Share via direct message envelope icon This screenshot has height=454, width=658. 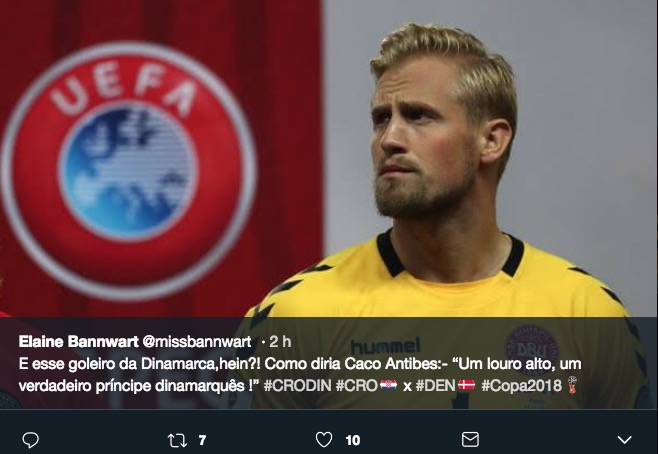[x=470, y=439]
